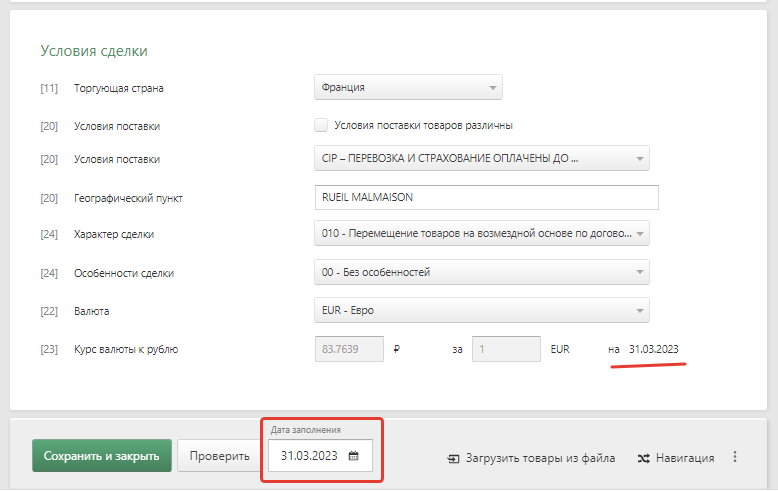
Task: Click Загрузить товары из файла link
Action: point(540,458)
